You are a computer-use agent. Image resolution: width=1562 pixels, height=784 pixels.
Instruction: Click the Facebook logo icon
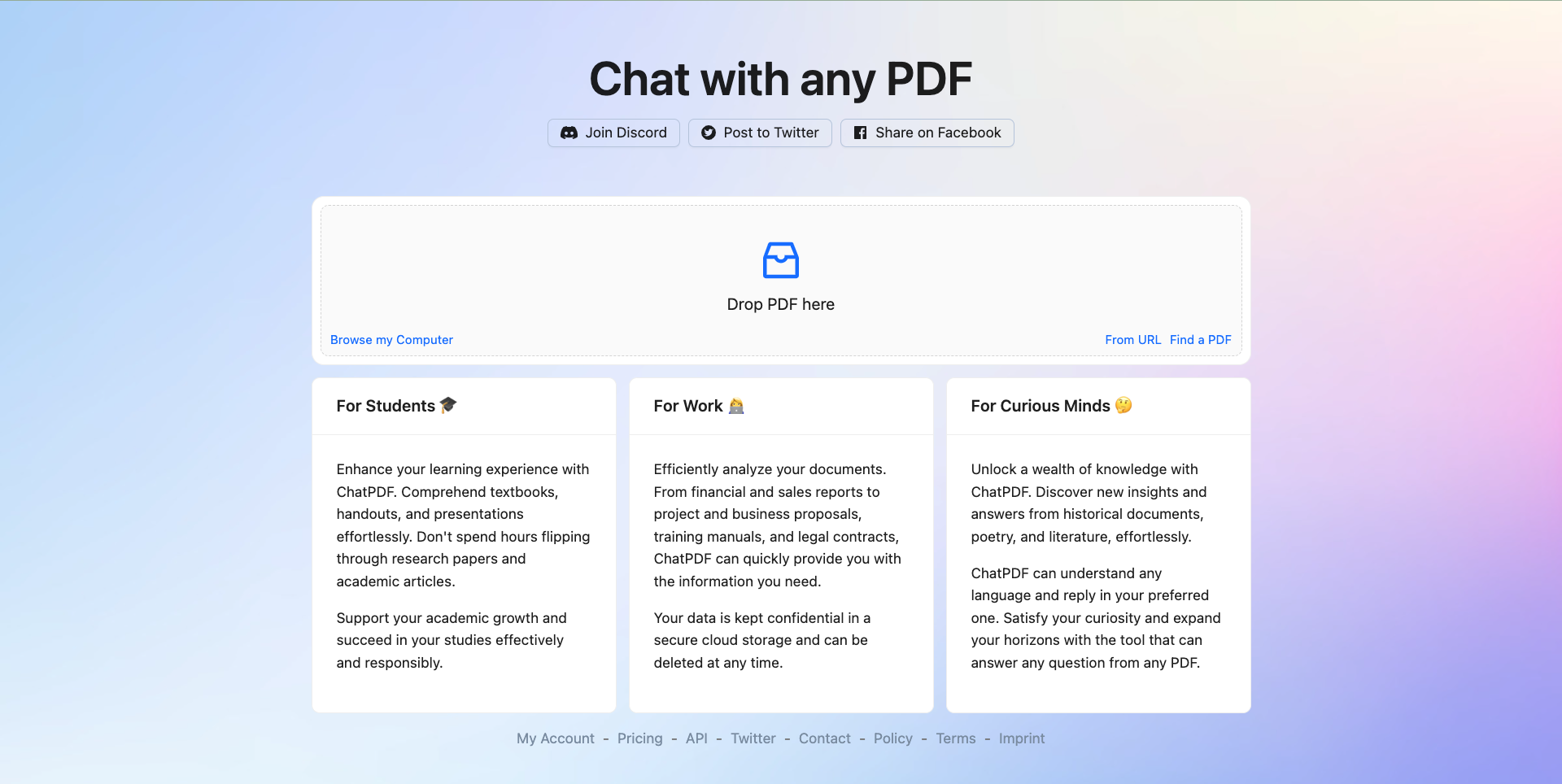click(x=861, y=133)
